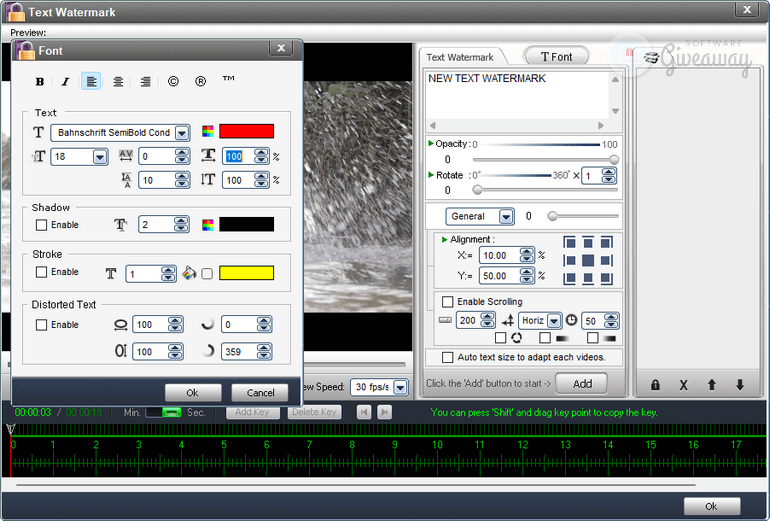This screenshot has height=521, width=770.
Task: Enable the Shadow effect checkbox
Action: pos(42,225)
